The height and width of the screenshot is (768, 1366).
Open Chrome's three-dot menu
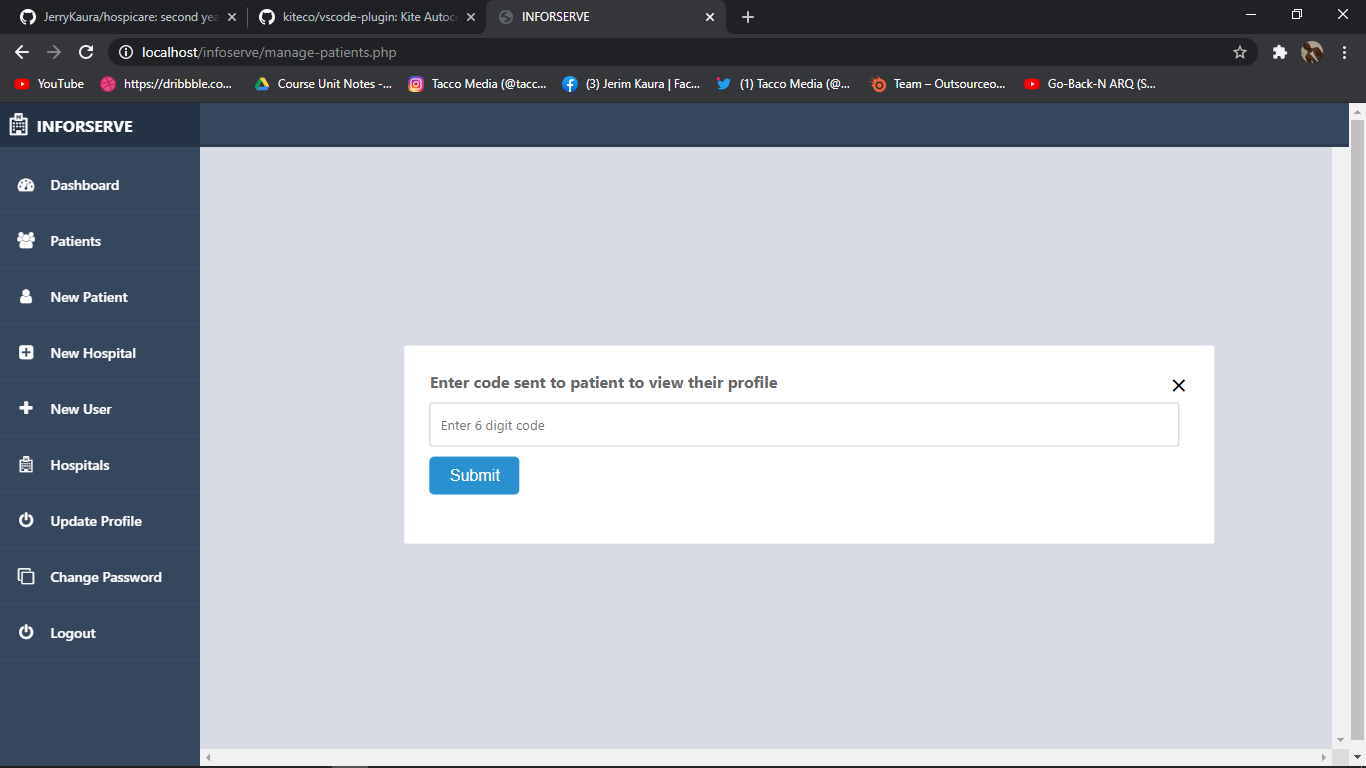pyautogui.click(x=1345, y=52)
